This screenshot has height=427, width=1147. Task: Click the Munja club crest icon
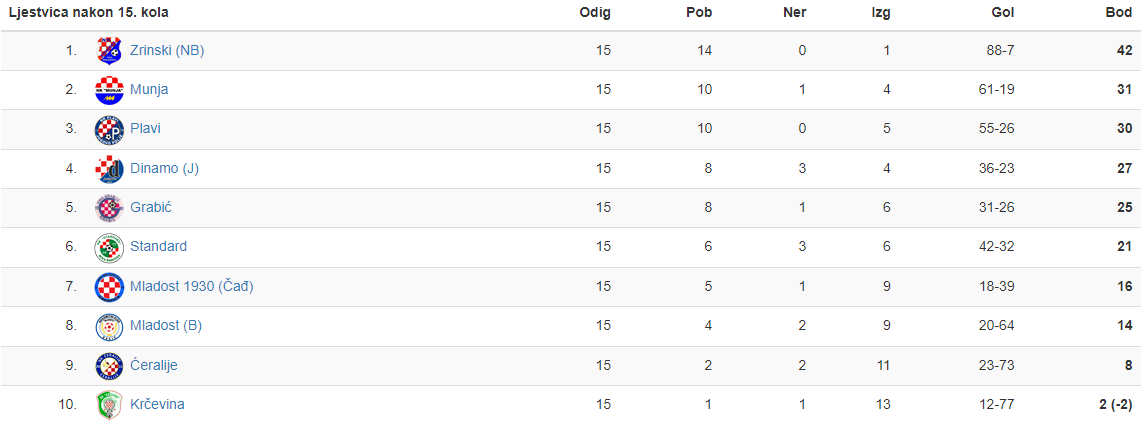(109, 90)
